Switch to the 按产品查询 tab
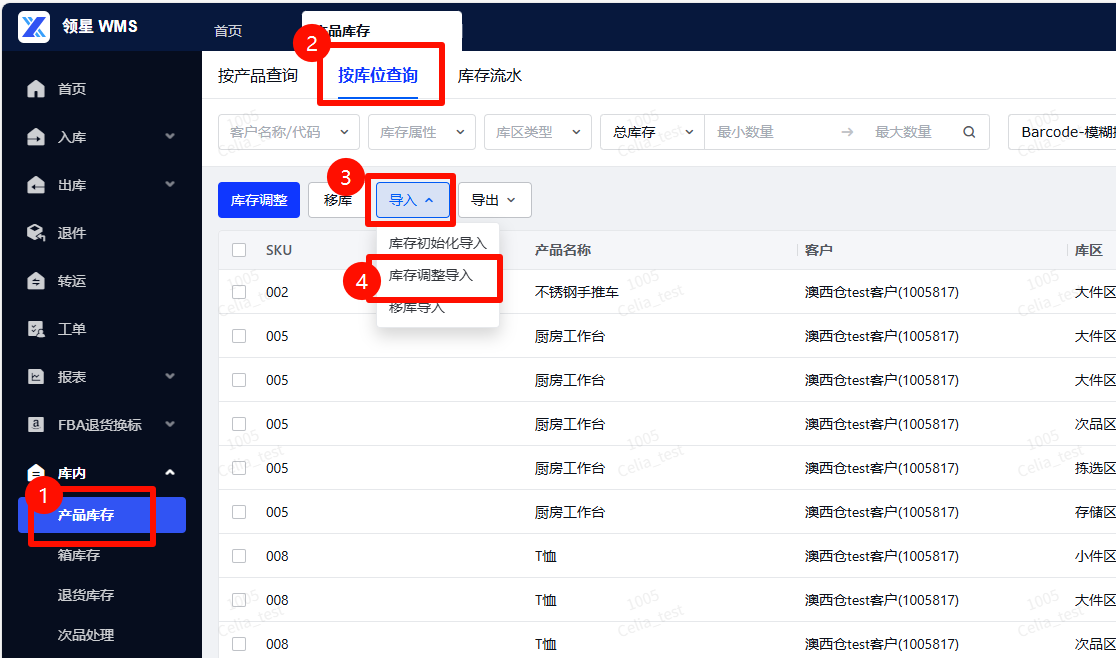 [x=258, y=75]
